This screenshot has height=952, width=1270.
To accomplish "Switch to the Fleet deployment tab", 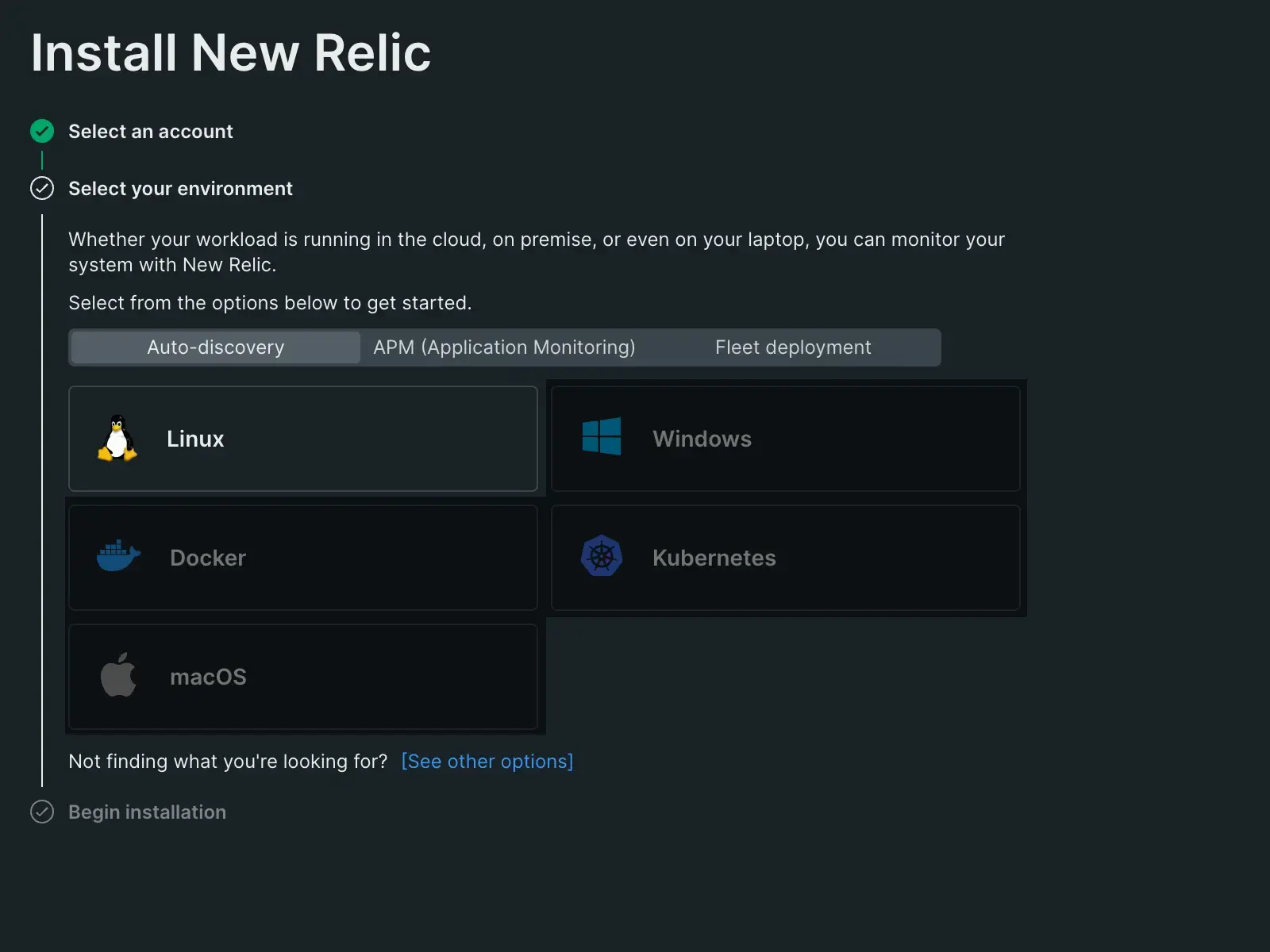I will [792, 347].
